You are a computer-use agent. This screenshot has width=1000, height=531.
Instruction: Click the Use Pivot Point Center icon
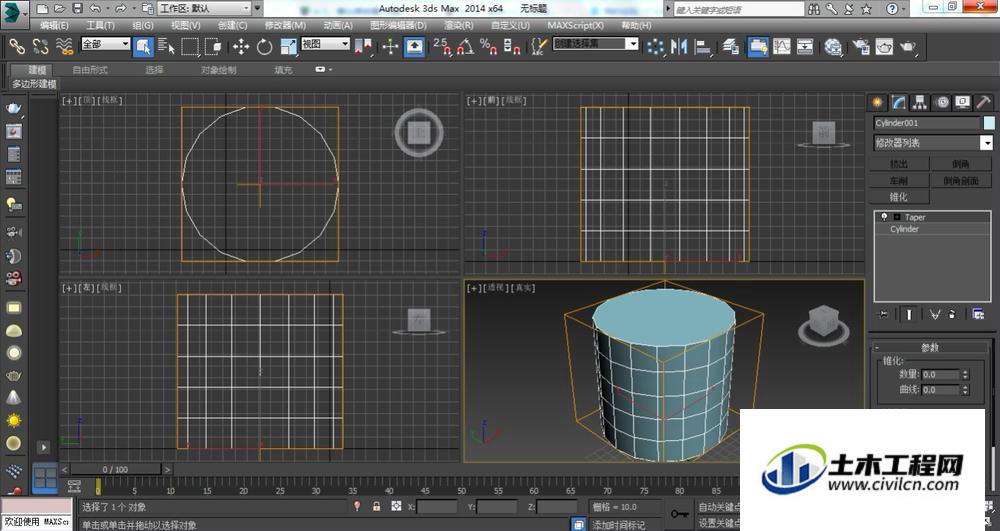[363, 47]
